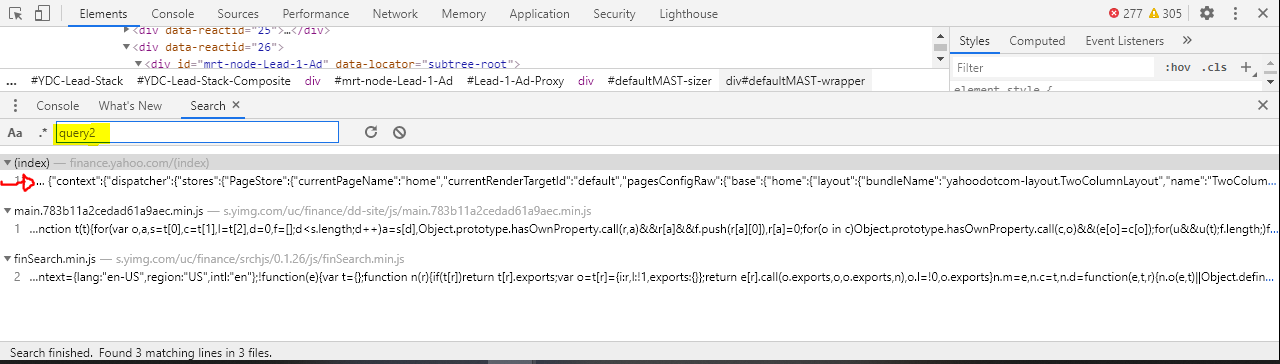This screenshot has height=364, width=1280.
Task: Toggle :hov element state panel
Action: pyautogui.click(x=1178, y=68)
